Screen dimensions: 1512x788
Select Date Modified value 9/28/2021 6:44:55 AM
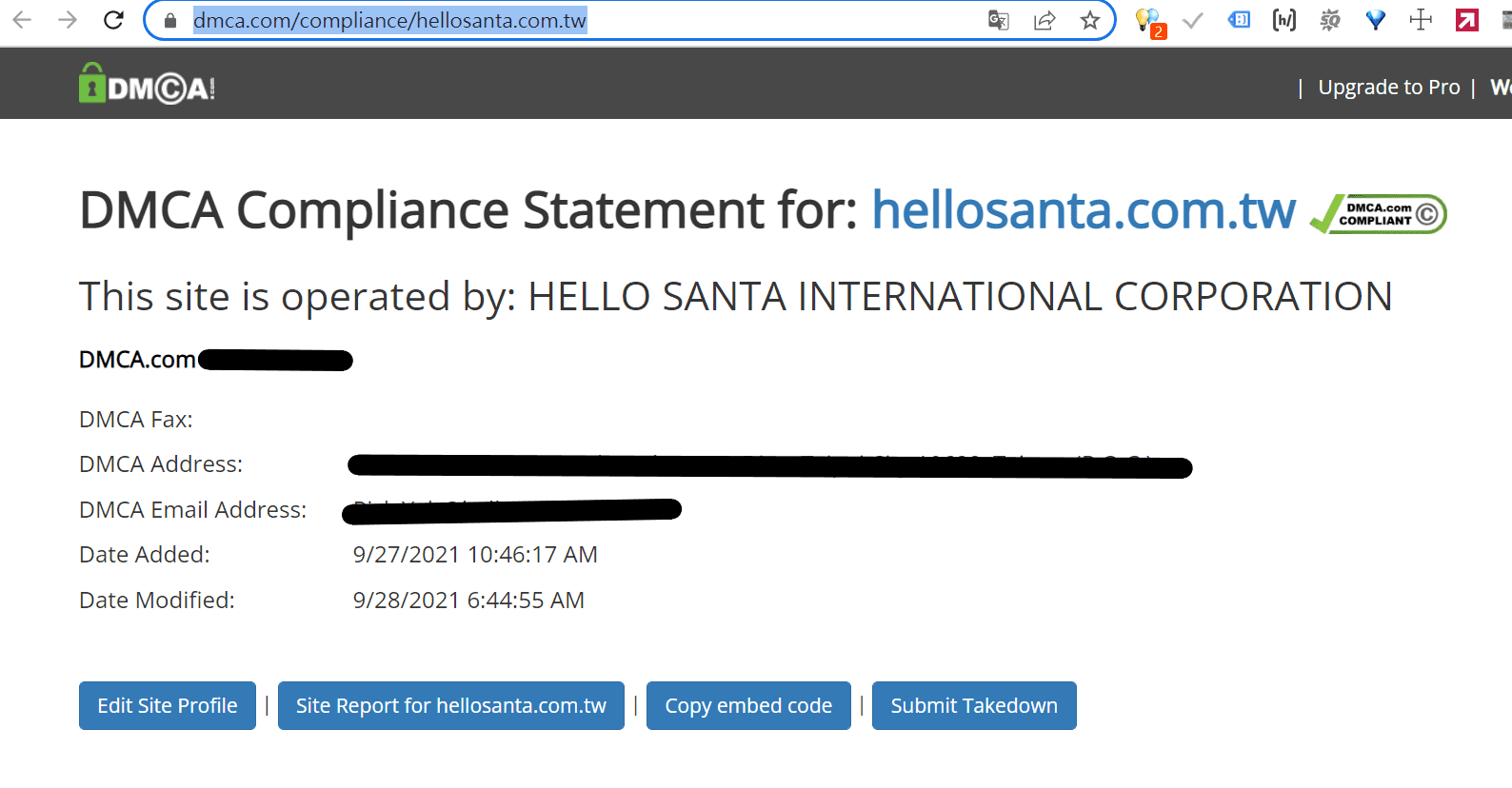pyautogui.click(x=468, y=601)
